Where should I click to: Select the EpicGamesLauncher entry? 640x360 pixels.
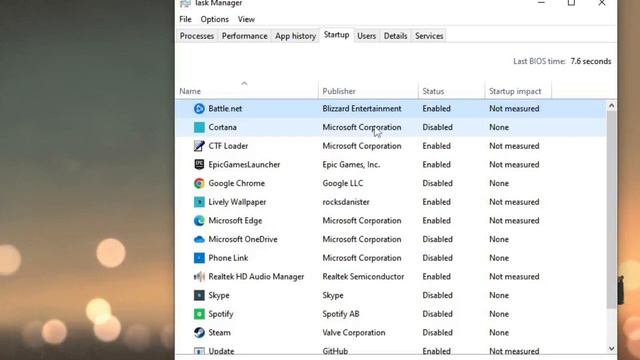click(244, 164)
